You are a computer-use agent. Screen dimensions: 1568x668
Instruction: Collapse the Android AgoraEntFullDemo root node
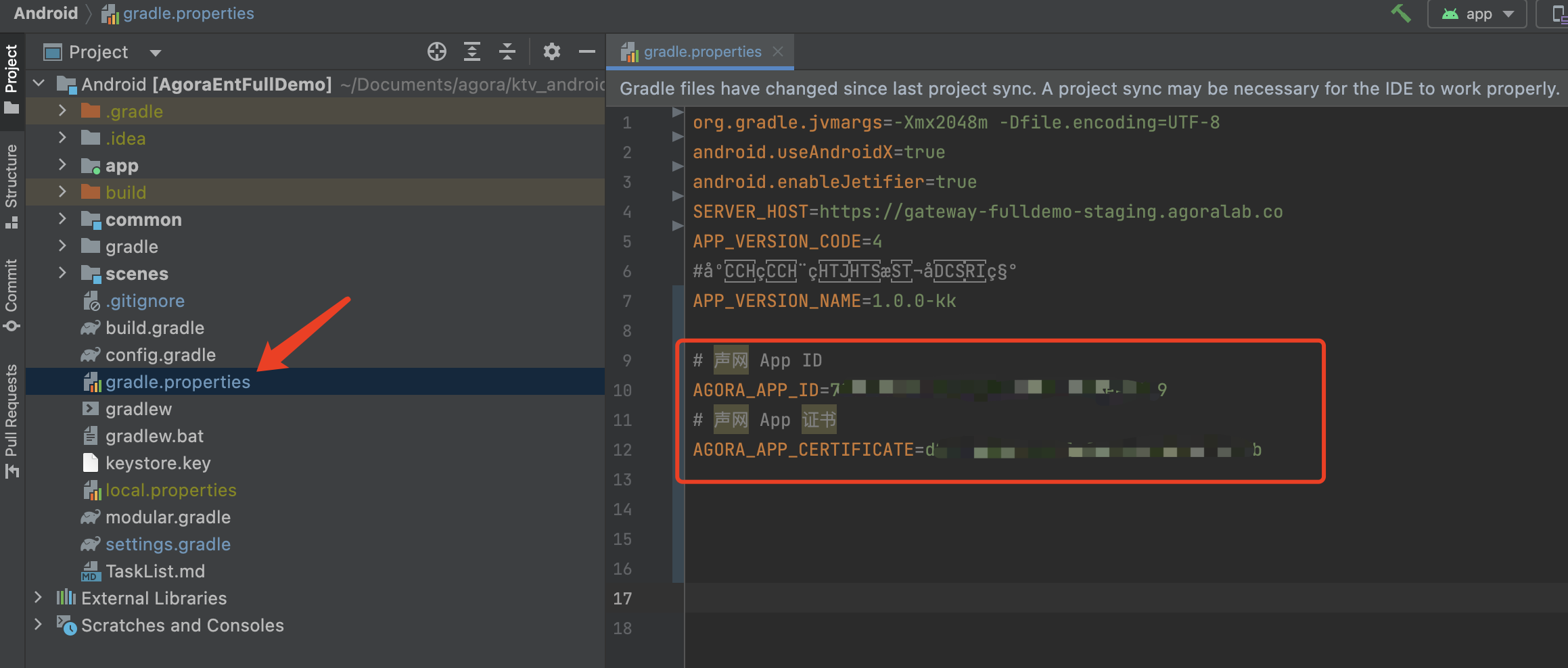tap(39, 84)
